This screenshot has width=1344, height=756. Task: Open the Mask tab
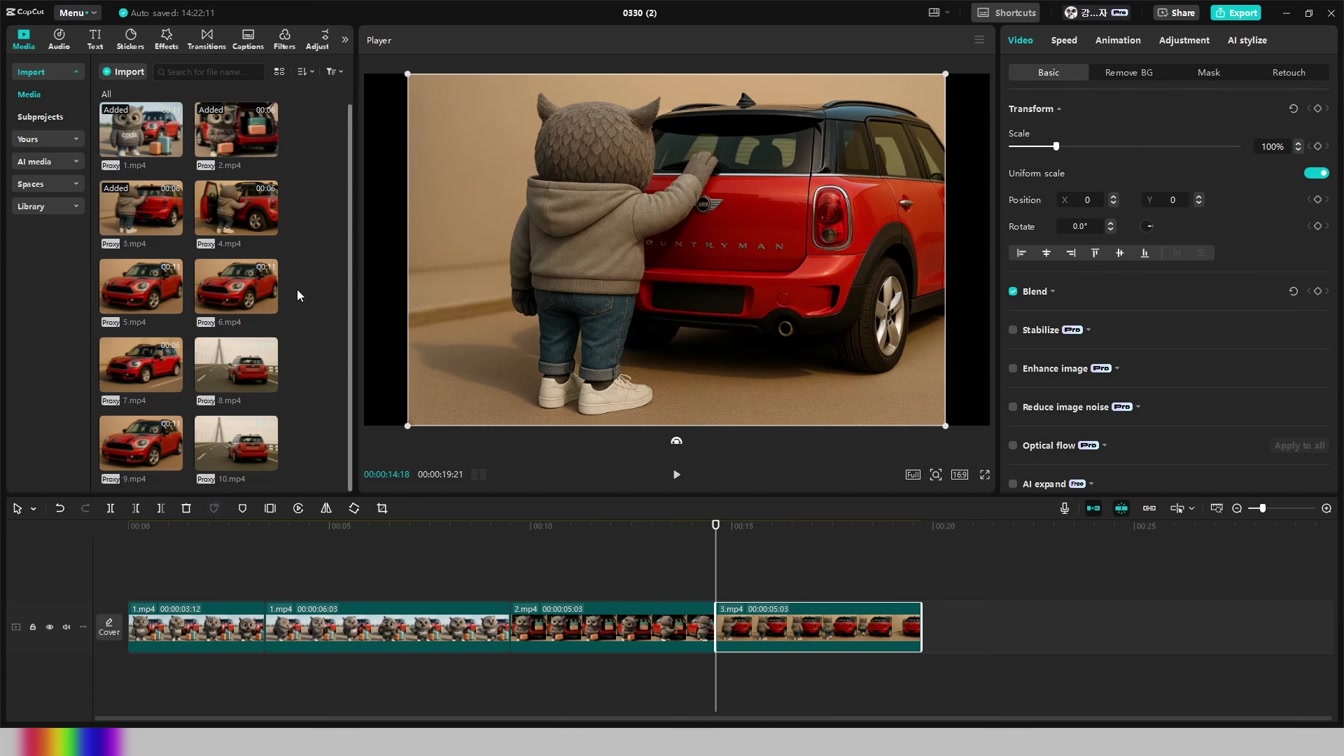pos(1209,73)
